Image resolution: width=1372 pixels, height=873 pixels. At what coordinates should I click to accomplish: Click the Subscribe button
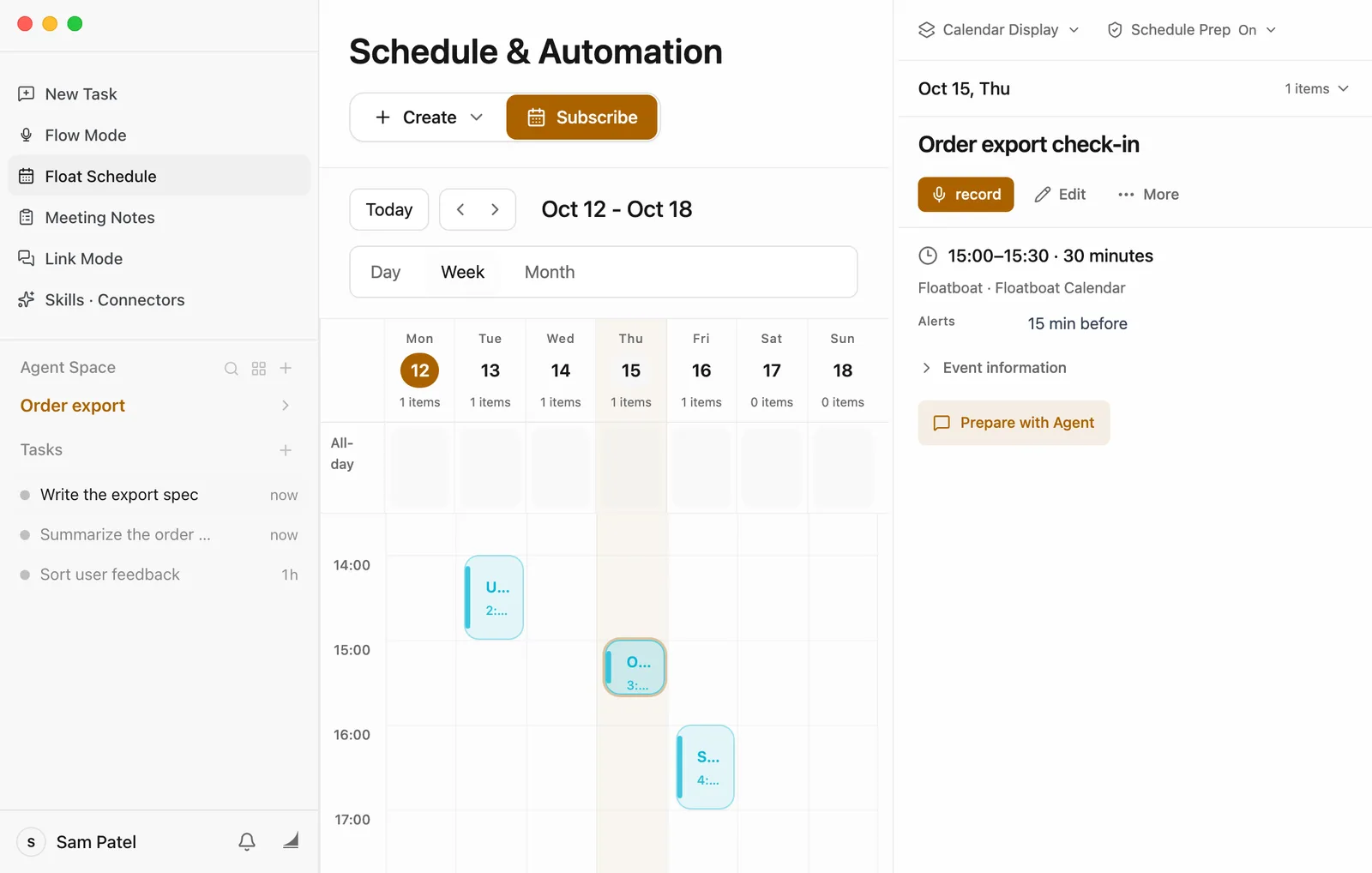coord(582,117)
